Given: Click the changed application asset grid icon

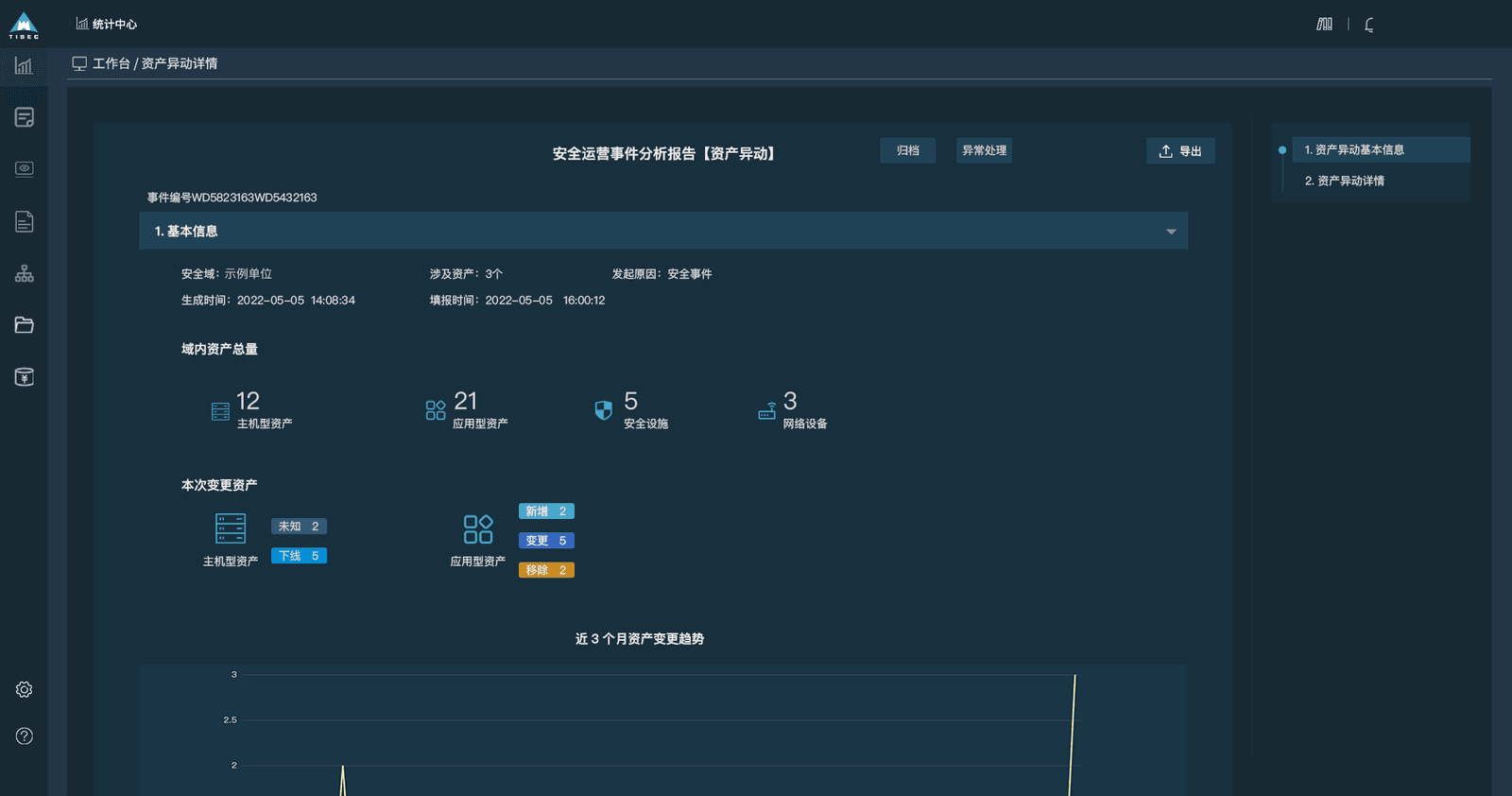Looking at the screenshot, I should coord(478,529).
